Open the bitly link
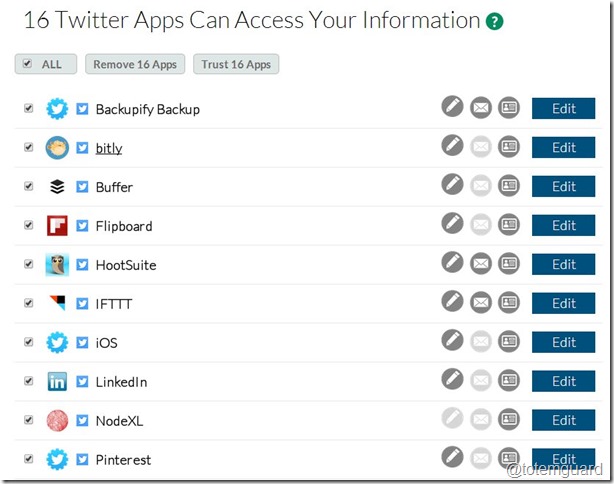 click(109, 148)
